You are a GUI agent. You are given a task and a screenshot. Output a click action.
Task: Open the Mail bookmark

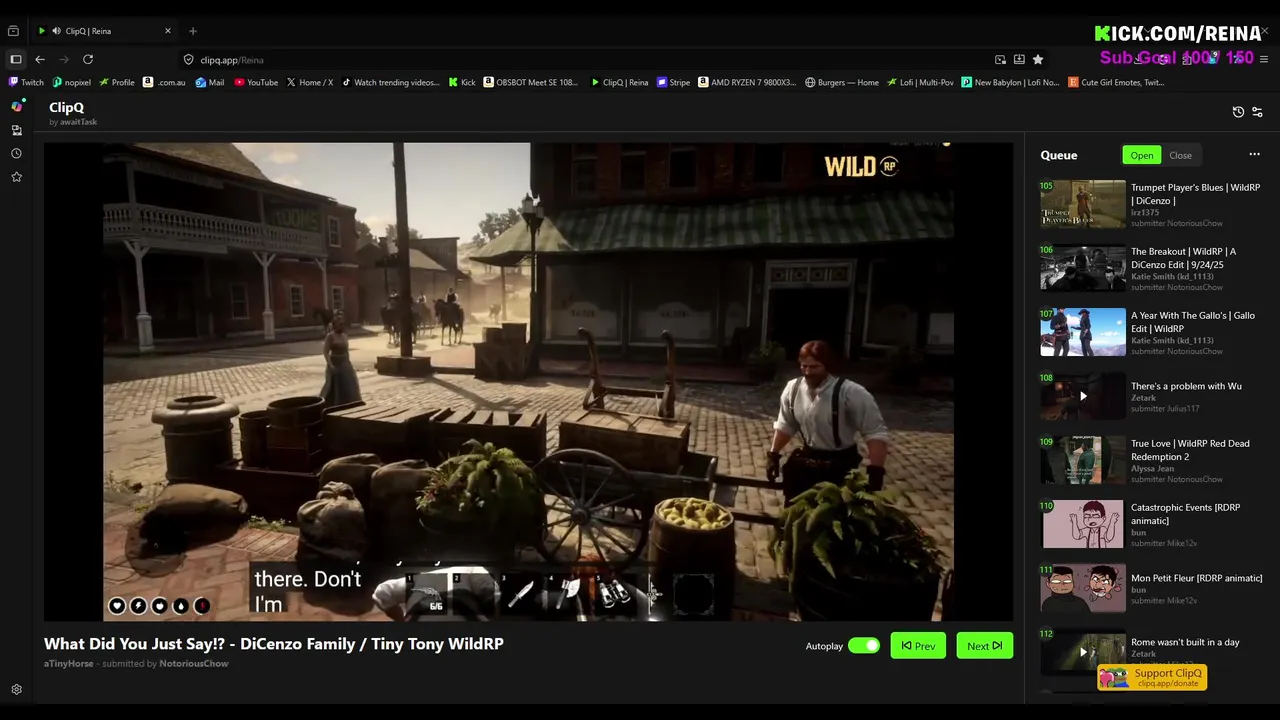pos(210,83)
